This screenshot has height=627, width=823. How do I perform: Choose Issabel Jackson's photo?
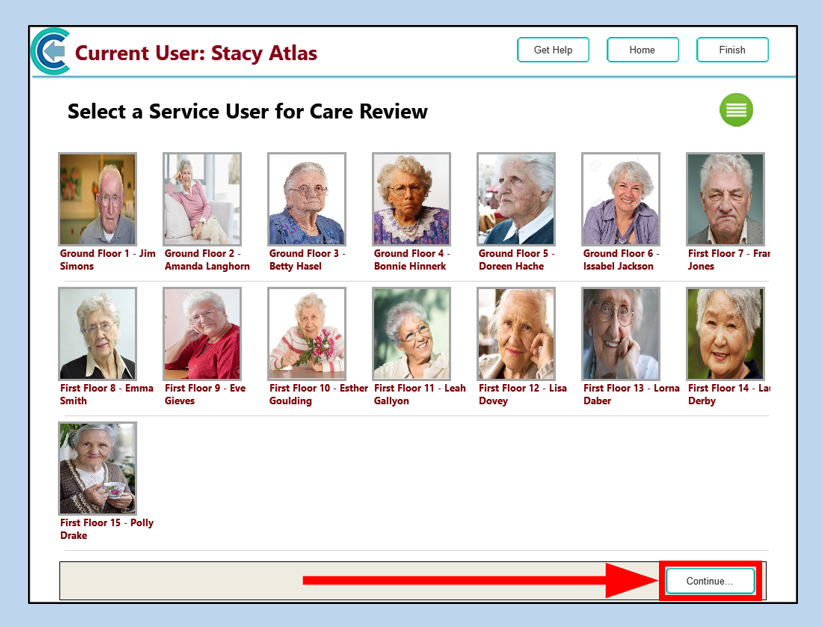(620, 199)
